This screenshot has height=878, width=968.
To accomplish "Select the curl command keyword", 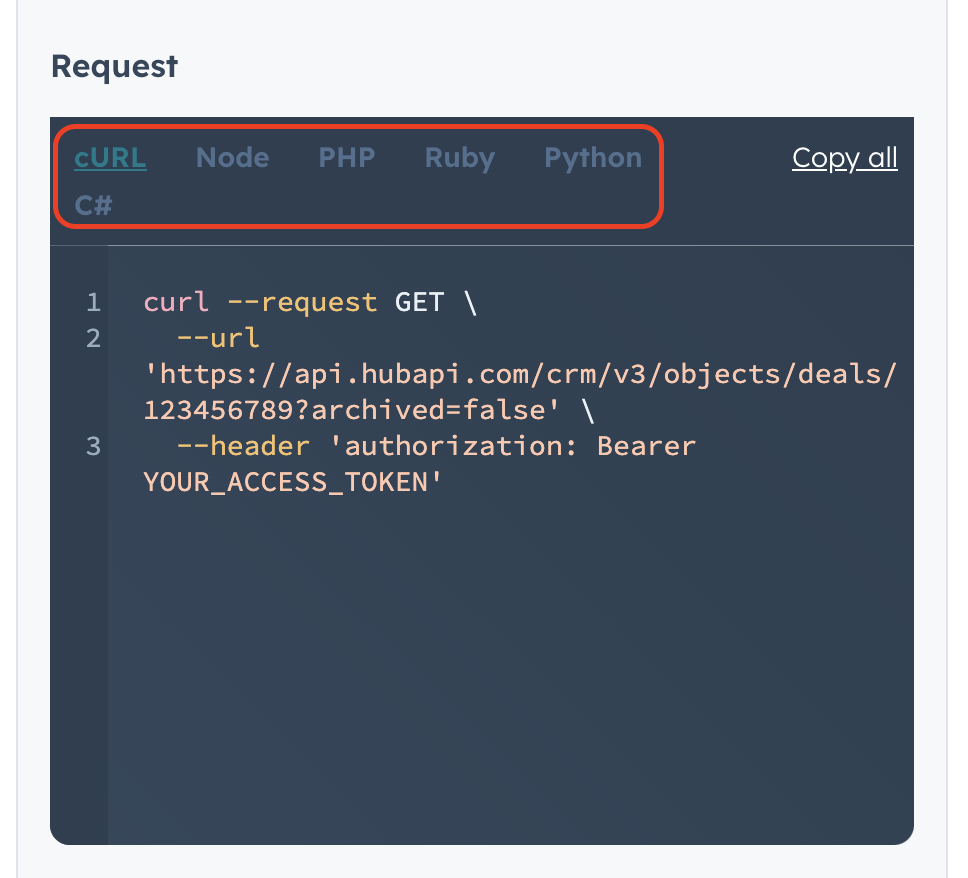I will 175,302.
